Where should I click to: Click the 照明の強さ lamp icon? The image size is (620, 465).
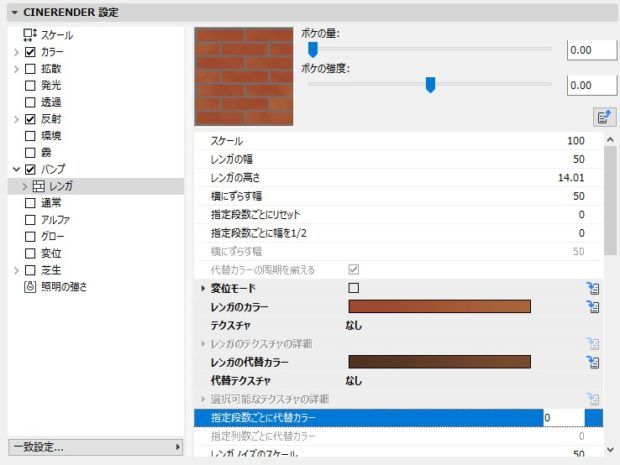[30, 287]
